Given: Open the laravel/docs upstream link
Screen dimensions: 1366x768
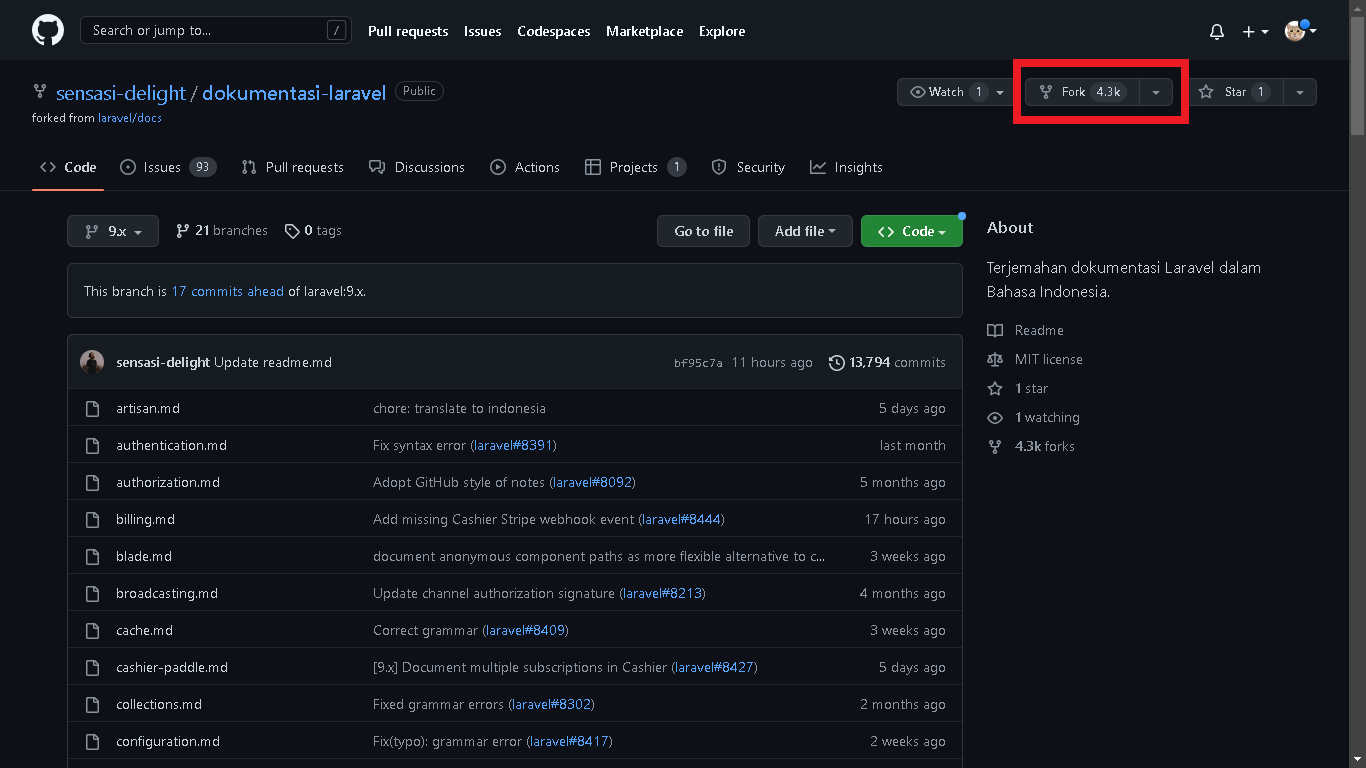Looking at the screenshot, I should tap(130, 118).
